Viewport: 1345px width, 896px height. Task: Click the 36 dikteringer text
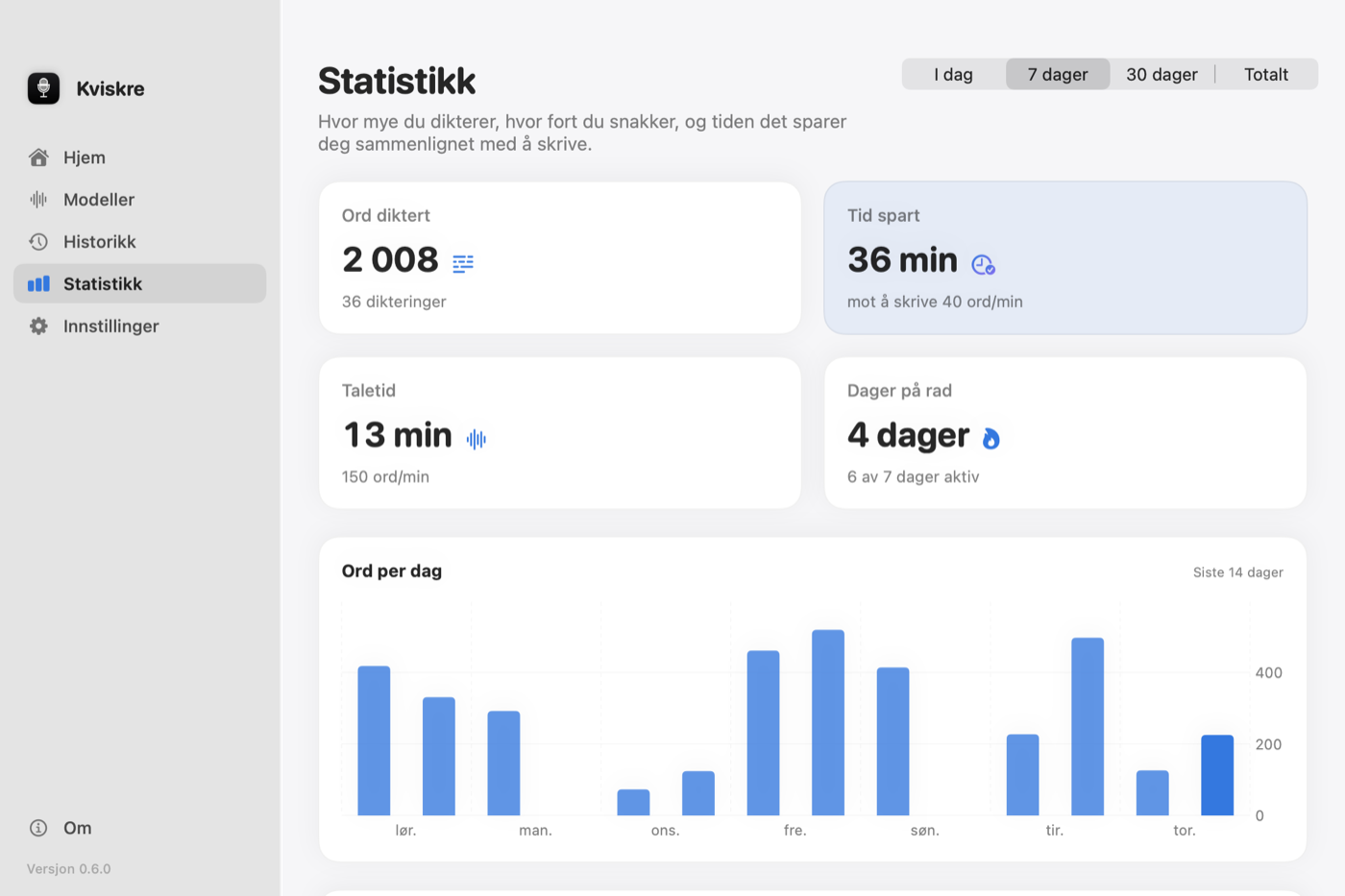click(x=394, y=302)
